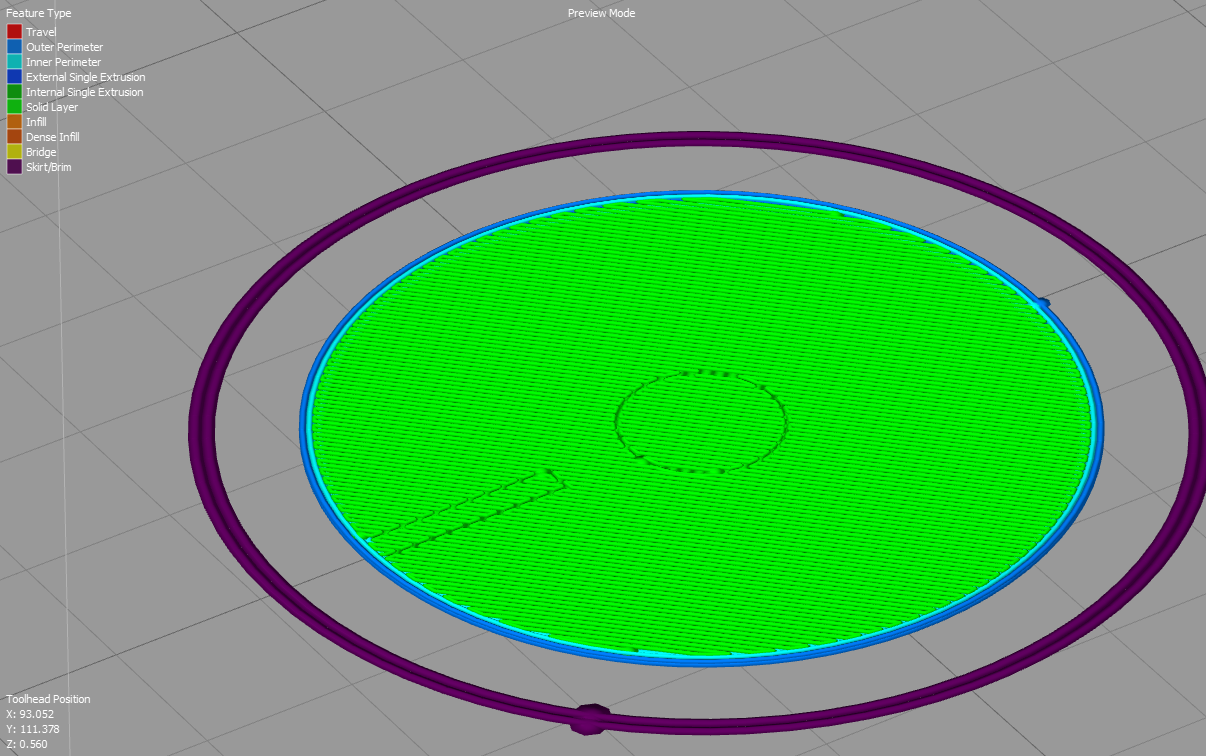Click the Outer Perimeter legend label
The height and width of the screenshot is (756, 1206).
point(64,47)
